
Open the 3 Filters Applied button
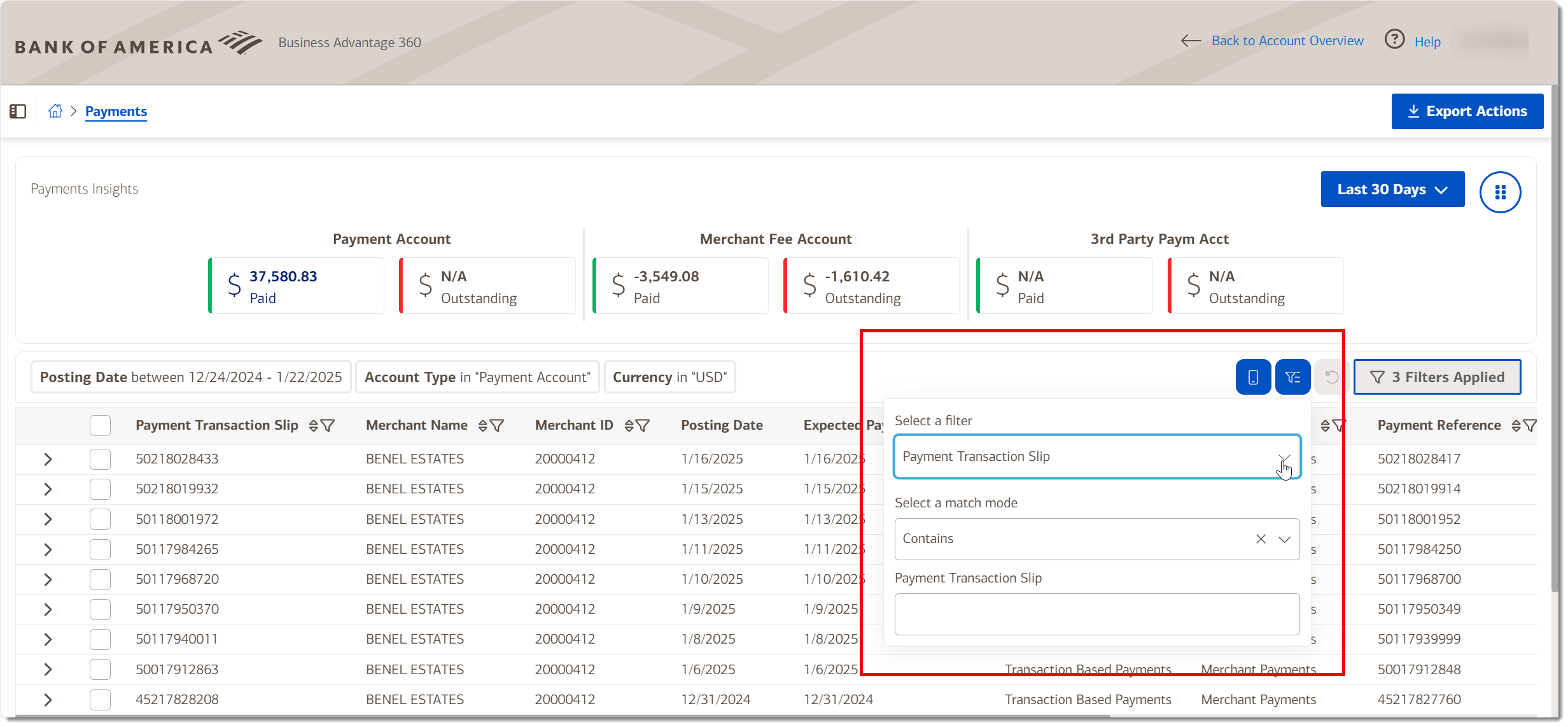[1437, 377]
